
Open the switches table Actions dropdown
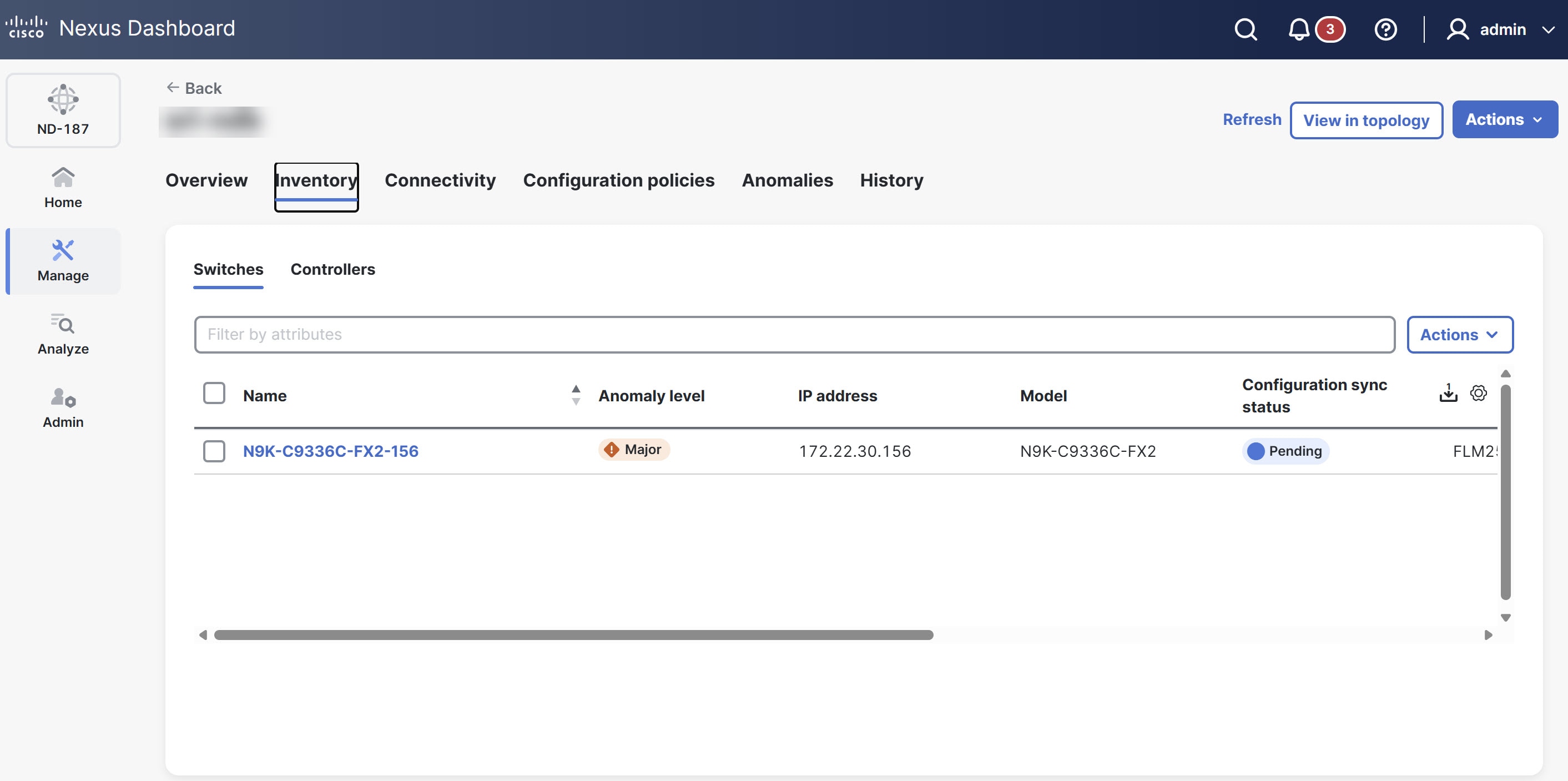click(1459, 334)
